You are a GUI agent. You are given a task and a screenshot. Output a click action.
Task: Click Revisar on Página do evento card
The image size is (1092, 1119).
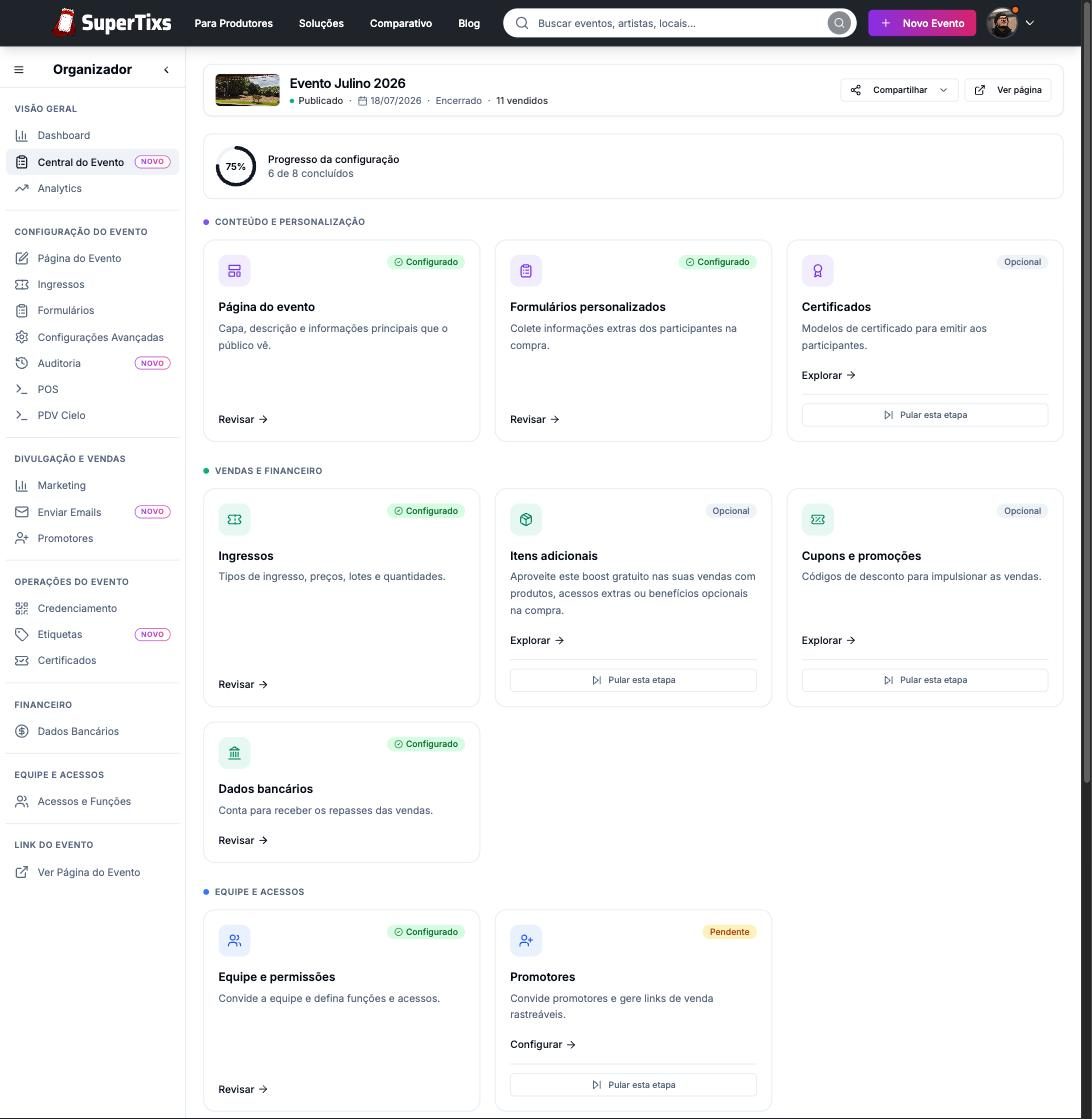(243, 420)
